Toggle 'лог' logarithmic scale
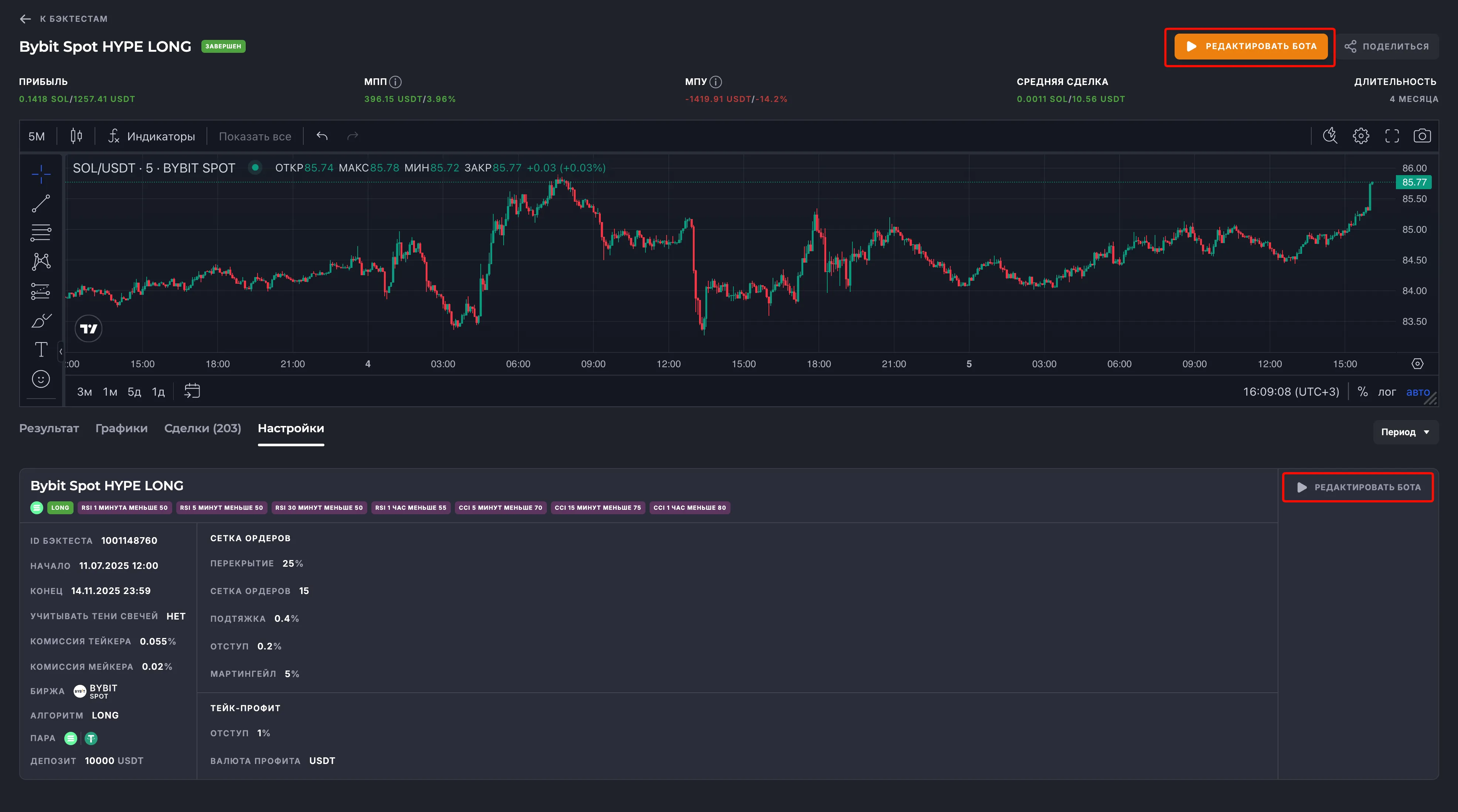 tap(1387, 392)
